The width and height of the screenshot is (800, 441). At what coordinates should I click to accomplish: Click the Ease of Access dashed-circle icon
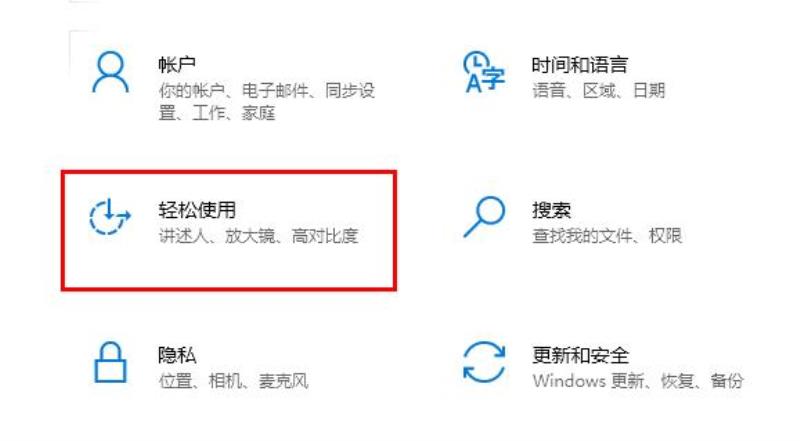point(110,217)
